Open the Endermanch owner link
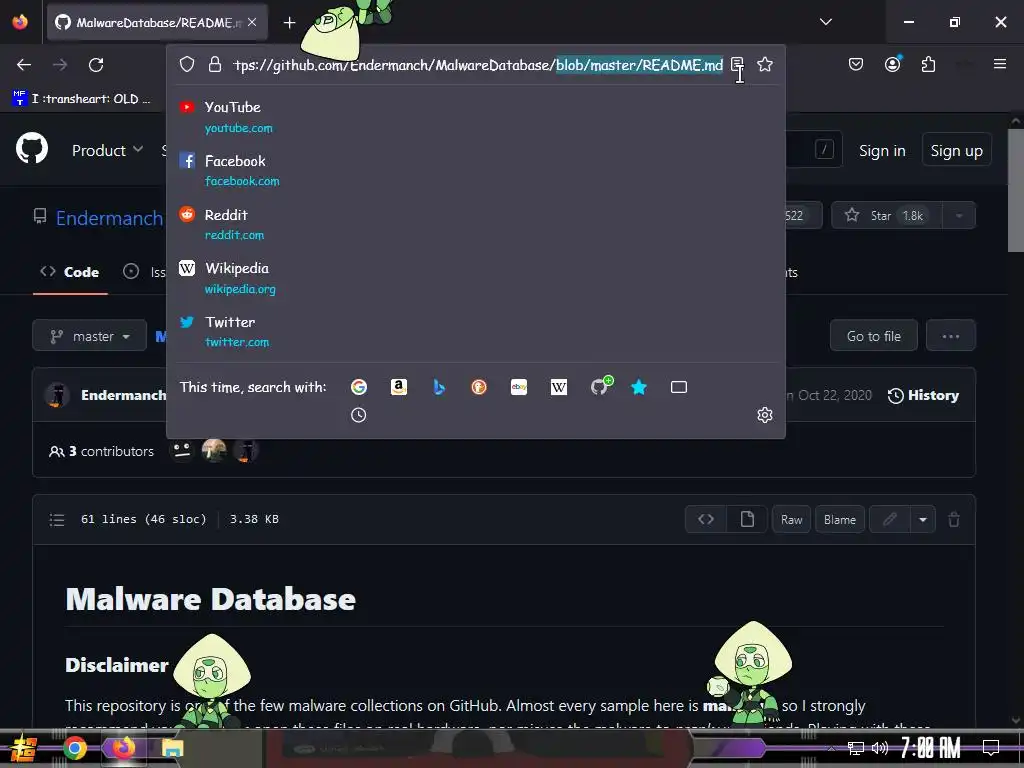The image size is (1024, 768). pyautogui.click(x=109, y=217)
